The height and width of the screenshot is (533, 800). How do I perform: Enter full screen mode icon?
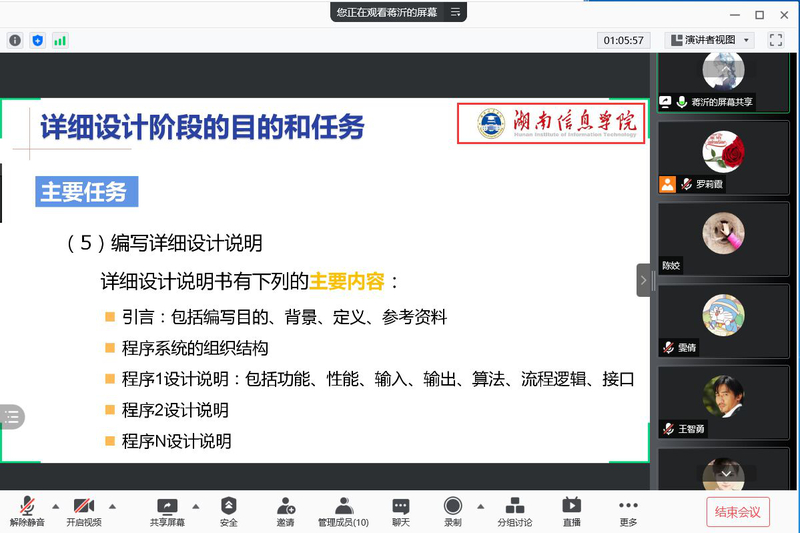(x=776, y=40)
